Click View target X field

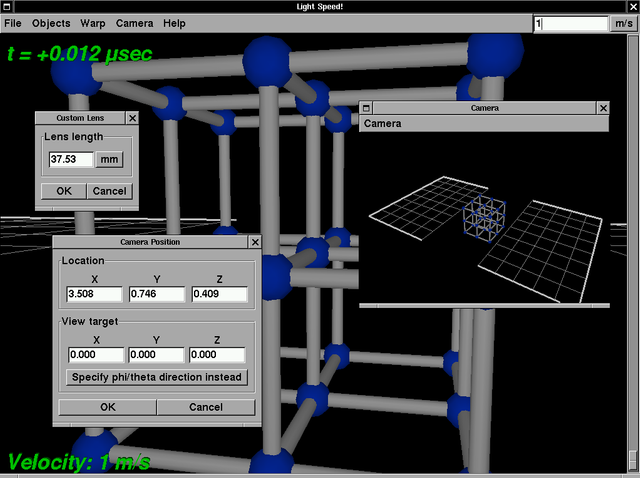pyautogui.click(x=96, y=354)
